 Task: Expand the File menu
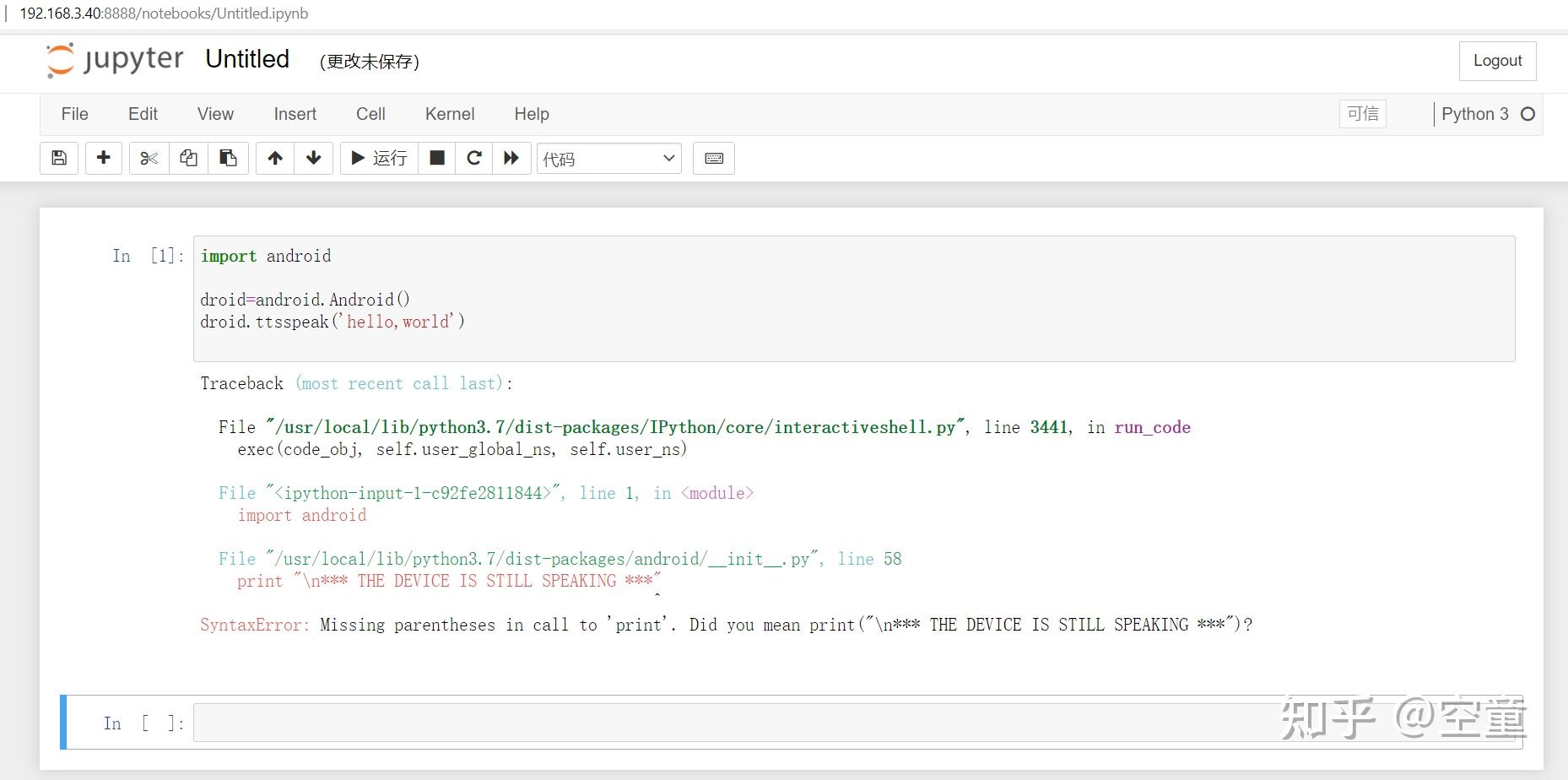(x=74, y=114)
